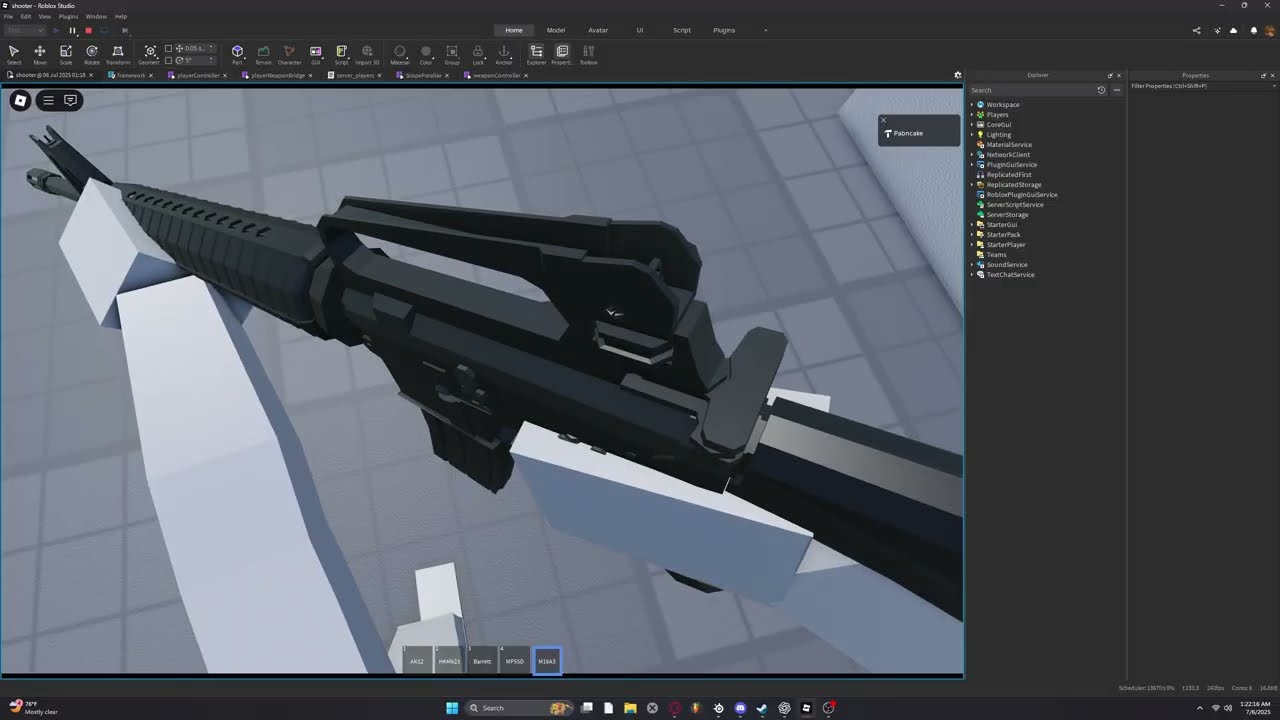The width and height of the screenshot is (1280, 720).
Task: Open the Color picker tool
Action: pyautogui.click(x=426, y=54)
